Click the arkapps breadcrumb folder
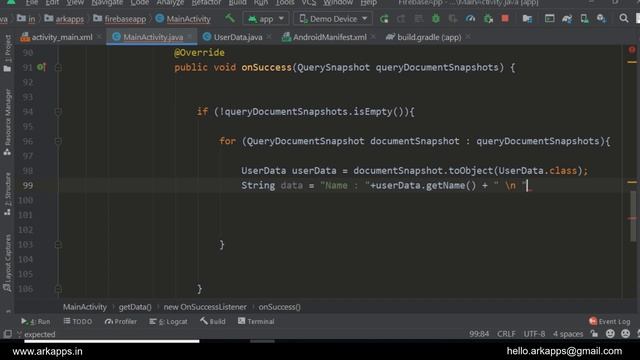 click(x=64, y=19)
